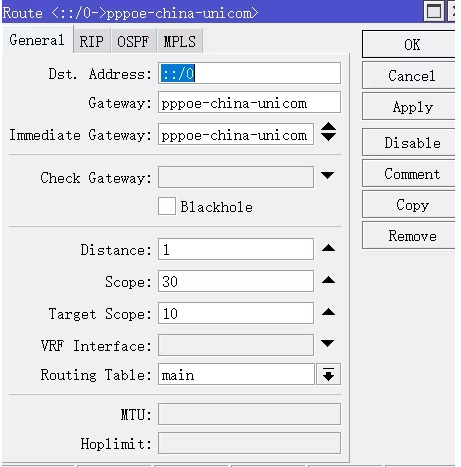Collapse the Distance field arrow

[328, 248]
